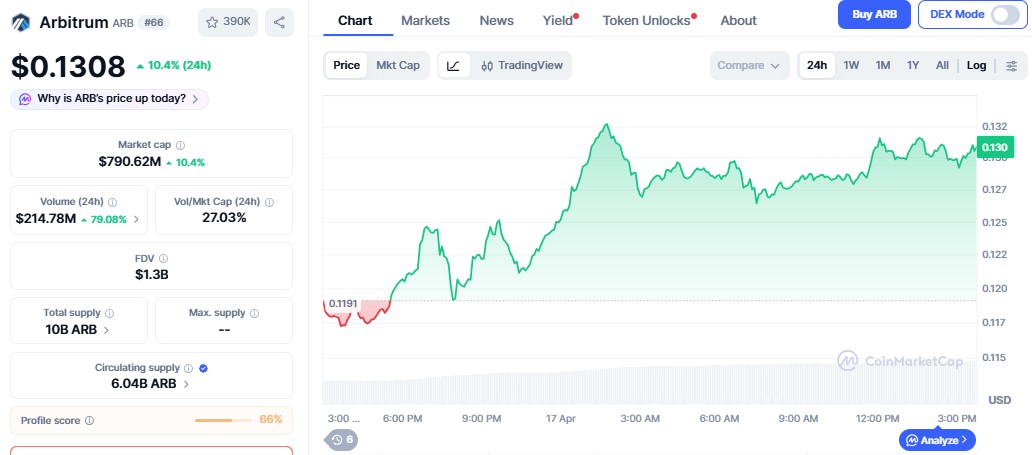Click the AI sparkle icon beside 'Why is ARB's price up'
The height and width of the screenshot is (455, 1032).
click(x=25, y=99)
